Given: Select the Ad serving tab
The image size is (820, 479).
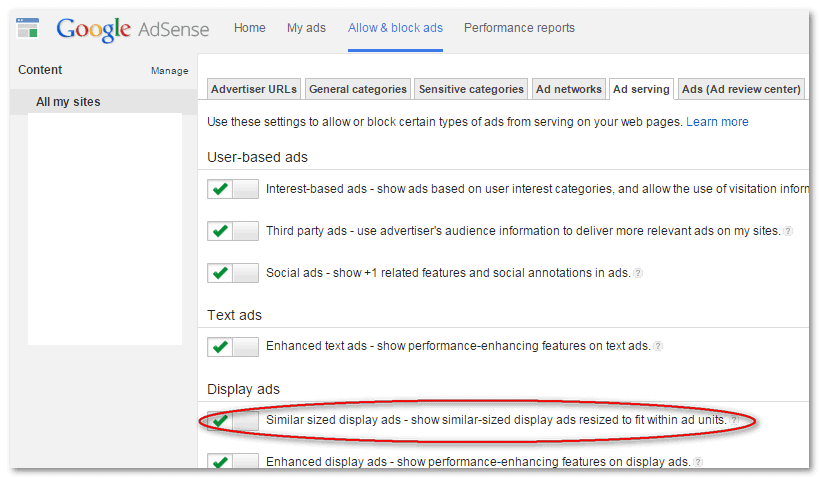Looking at the screenshot, I should [641, 89].
